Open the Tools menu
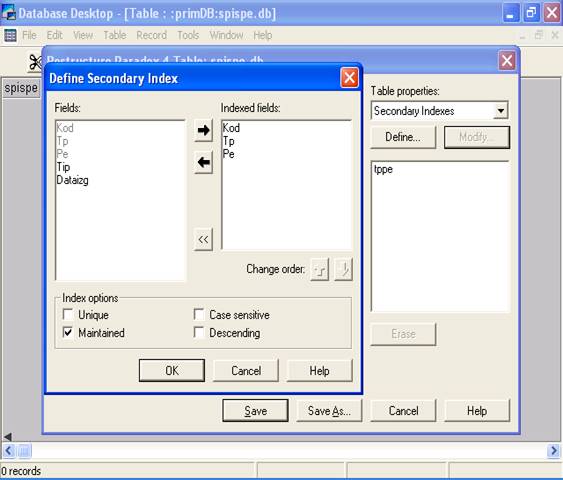563x480 pixels. tap(188, 35)
